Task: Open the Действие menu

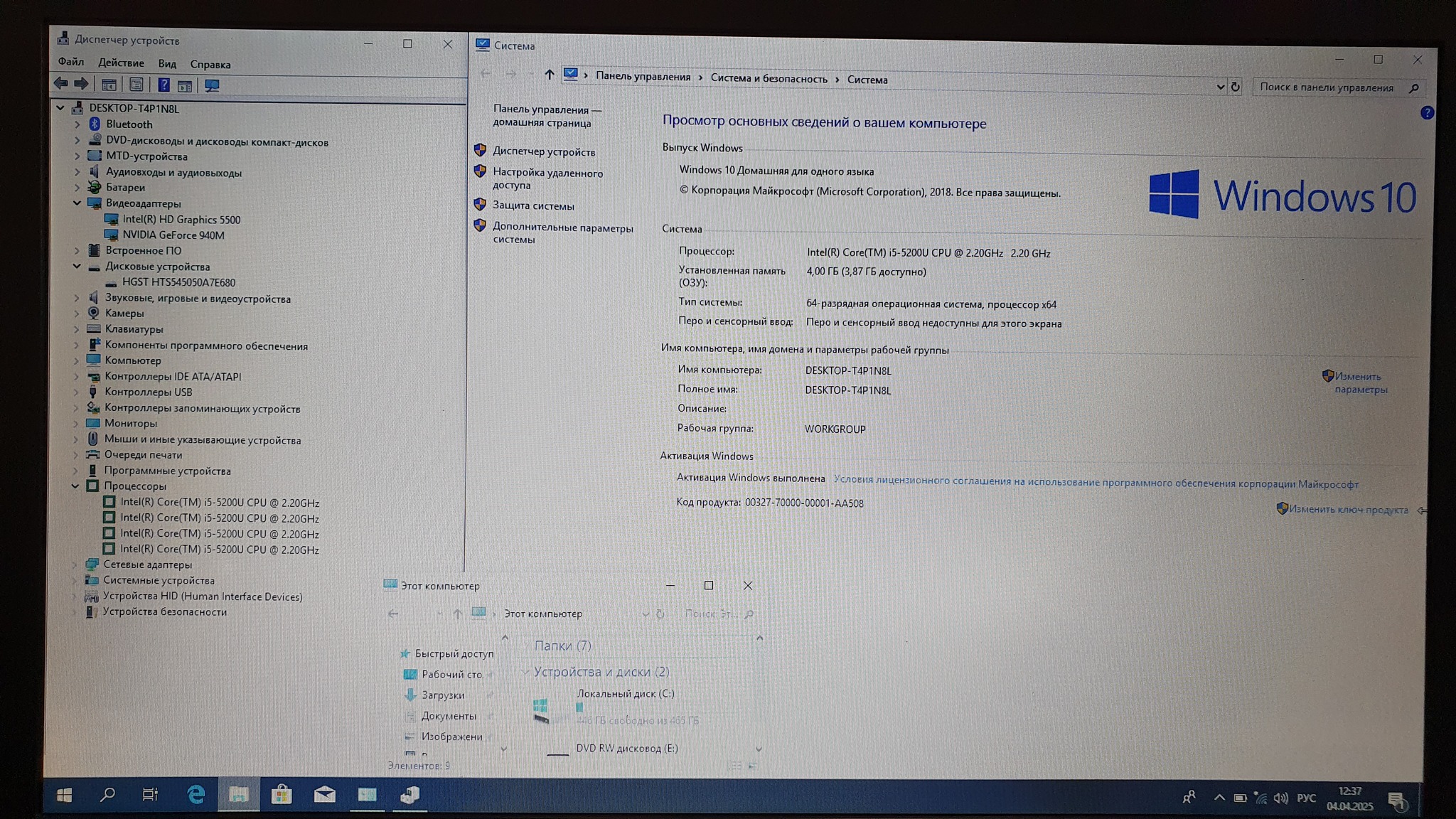Action: coord(121,63)
